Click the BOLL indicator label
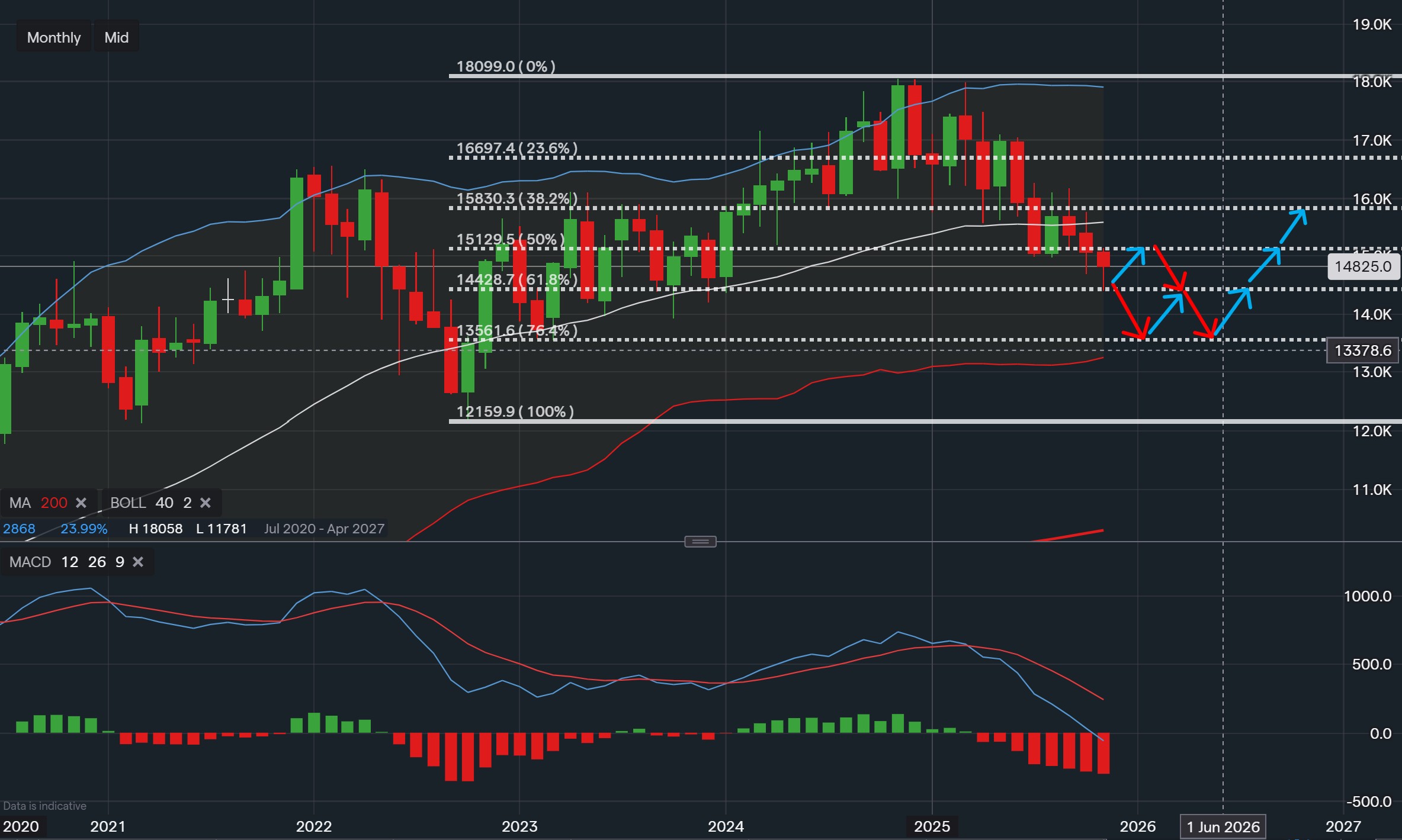Image resolution: width=1402 pixels, height=840 pixels. pos(127,503)
